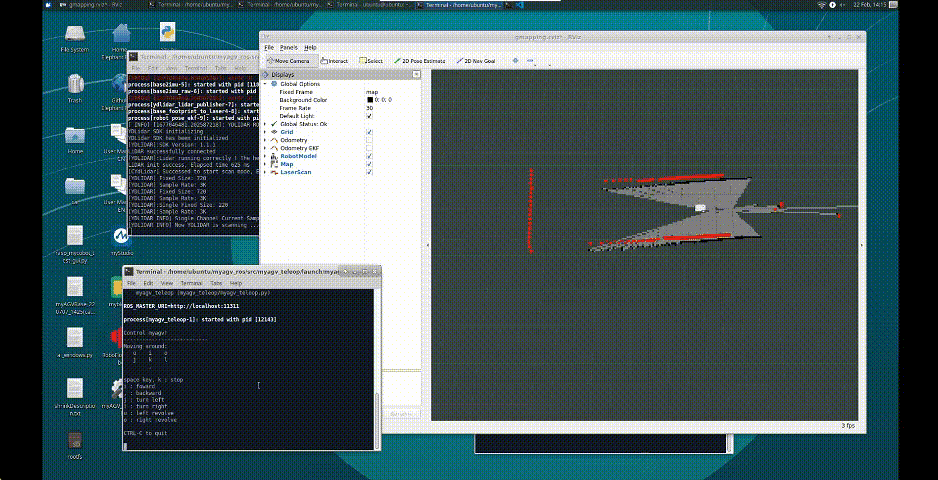Collapse the Global Options section
Image resolution: width=938 pixels, height=480 pixels.
[265, 84]
